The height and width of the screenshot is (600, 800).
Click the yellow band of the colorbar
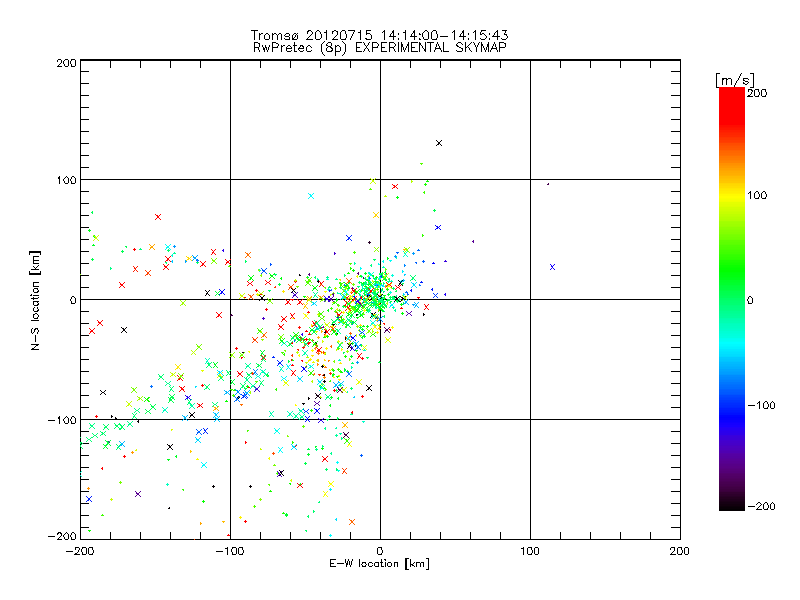pos(732,196)
